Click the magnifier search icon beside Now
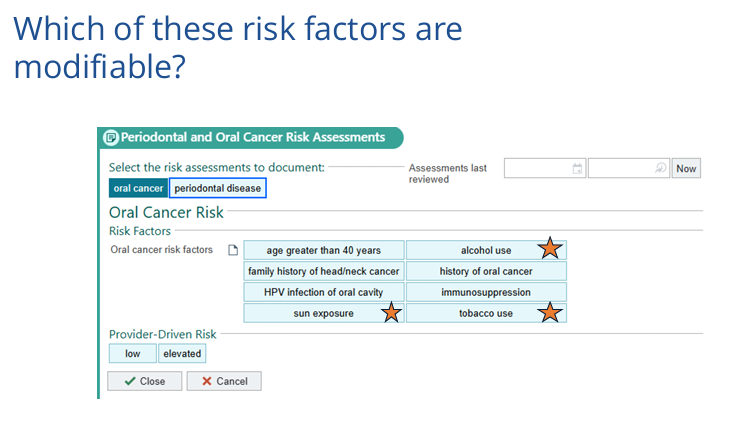This screenshot has height=428, width=737. [660, 169]
